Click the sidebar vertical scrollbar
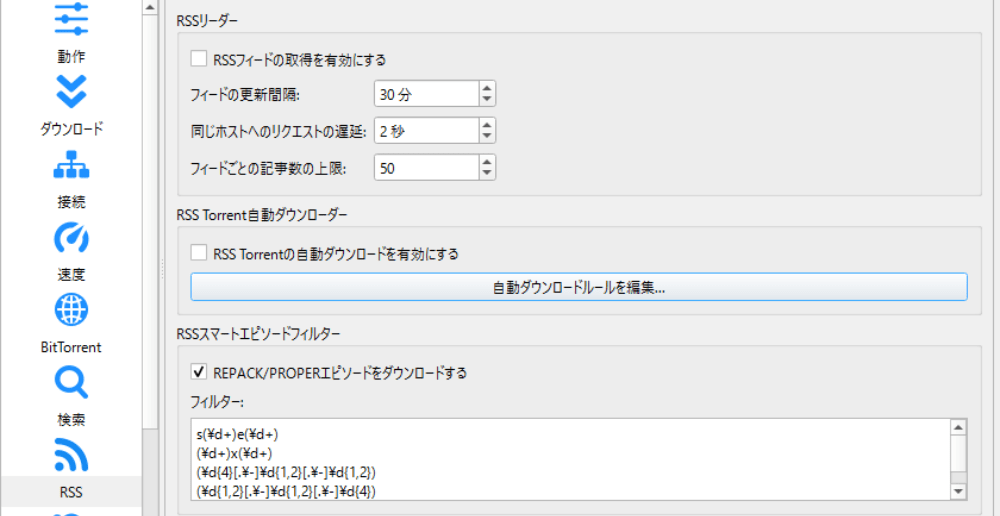1000x516 pixels. [150, 250]
